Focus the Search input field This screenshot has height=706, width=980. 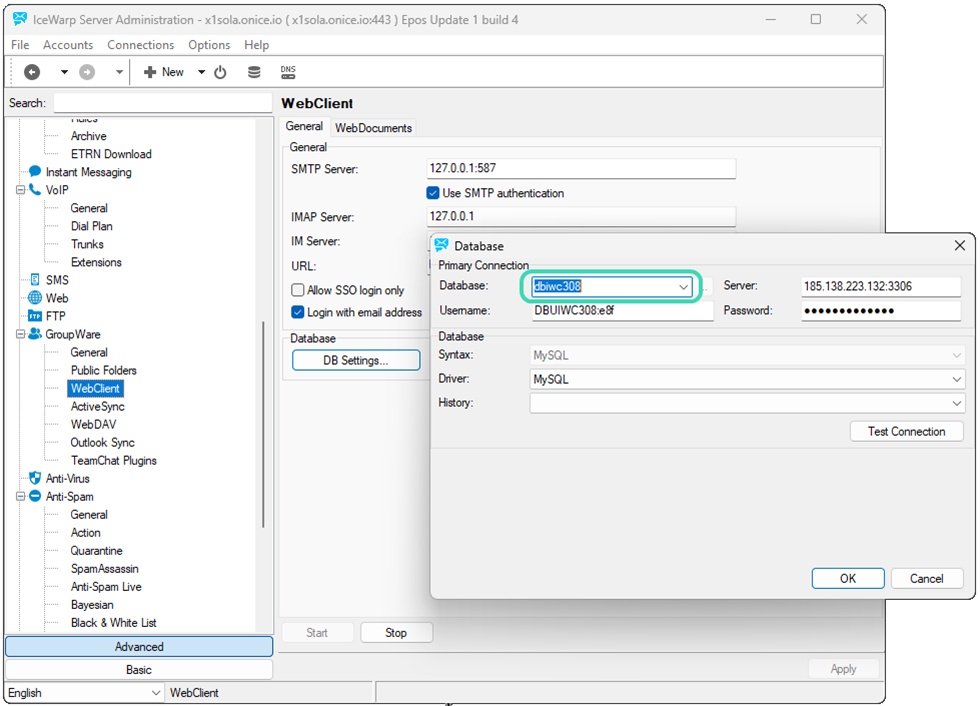[x=162, y=103]
